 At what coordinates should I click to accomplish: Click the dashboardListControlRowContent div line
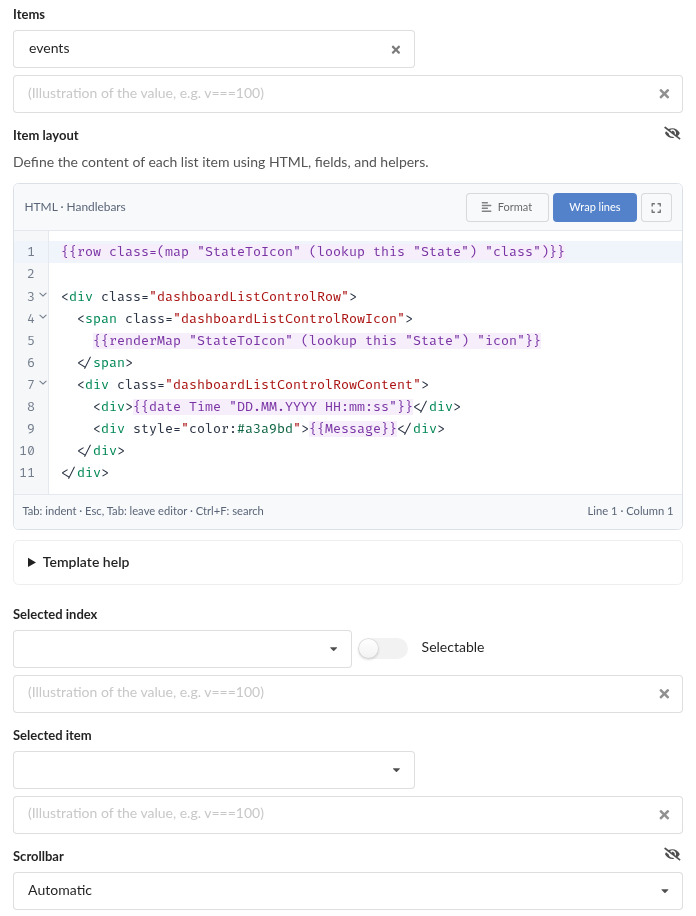coord(252,384)
